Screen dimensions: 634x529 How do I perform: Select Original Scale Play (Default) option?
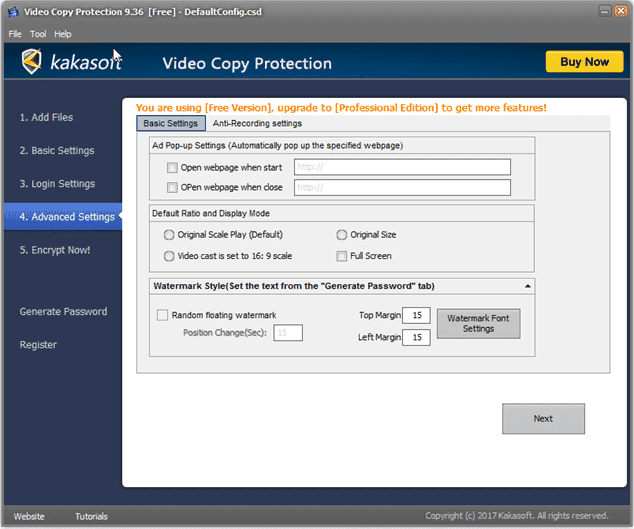[x=168, y=235]
